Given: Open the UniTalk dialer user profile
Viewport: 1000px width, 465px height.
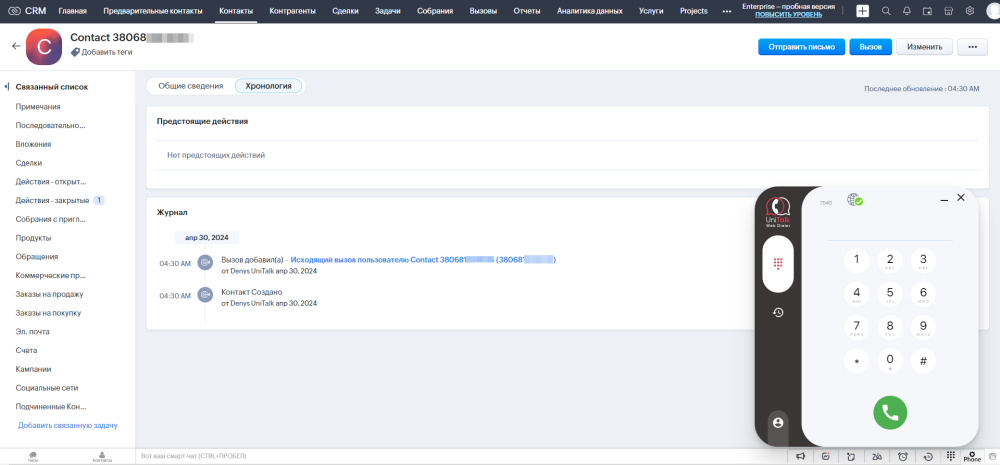Looking at the screenshot, I should (x=777, y=423).
